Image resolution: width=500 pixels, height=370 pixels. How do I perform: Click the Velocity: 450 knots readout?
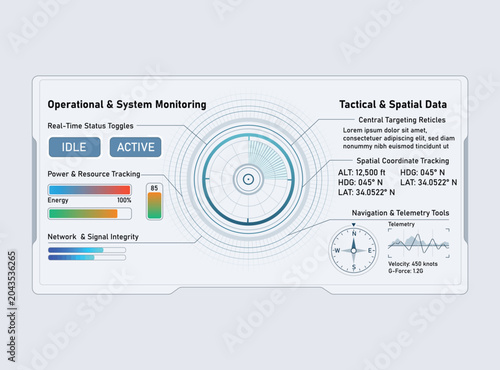[413, 264]
